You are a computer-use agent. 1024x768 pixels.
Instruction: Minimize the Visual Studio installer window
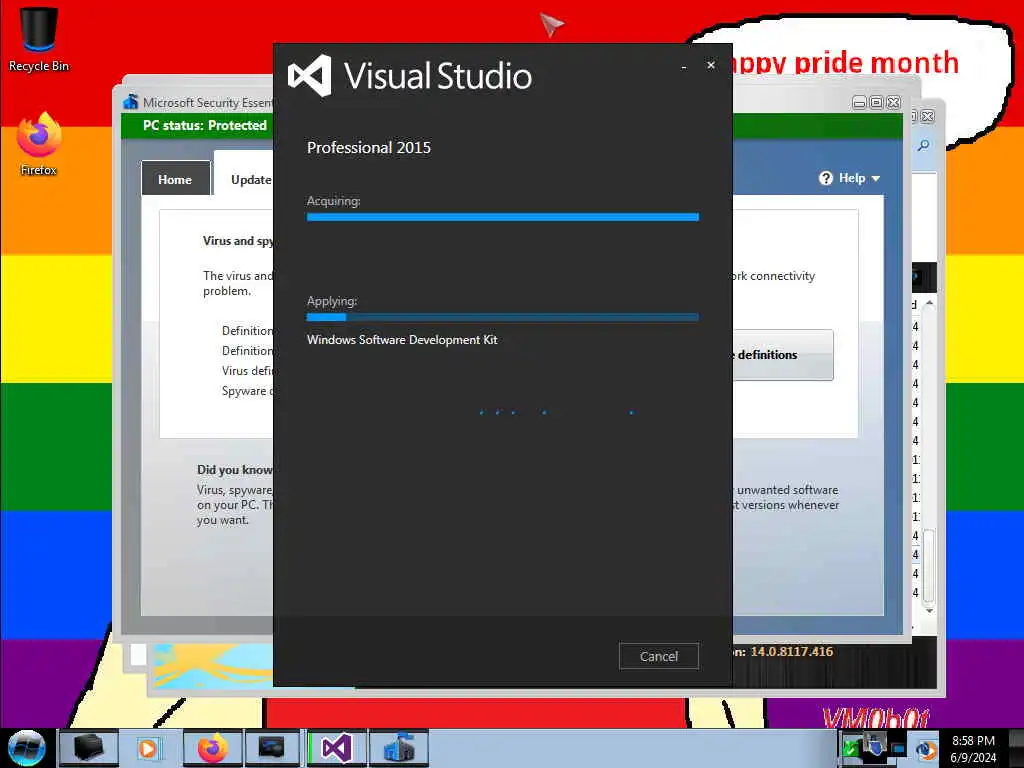click(683, 67)
